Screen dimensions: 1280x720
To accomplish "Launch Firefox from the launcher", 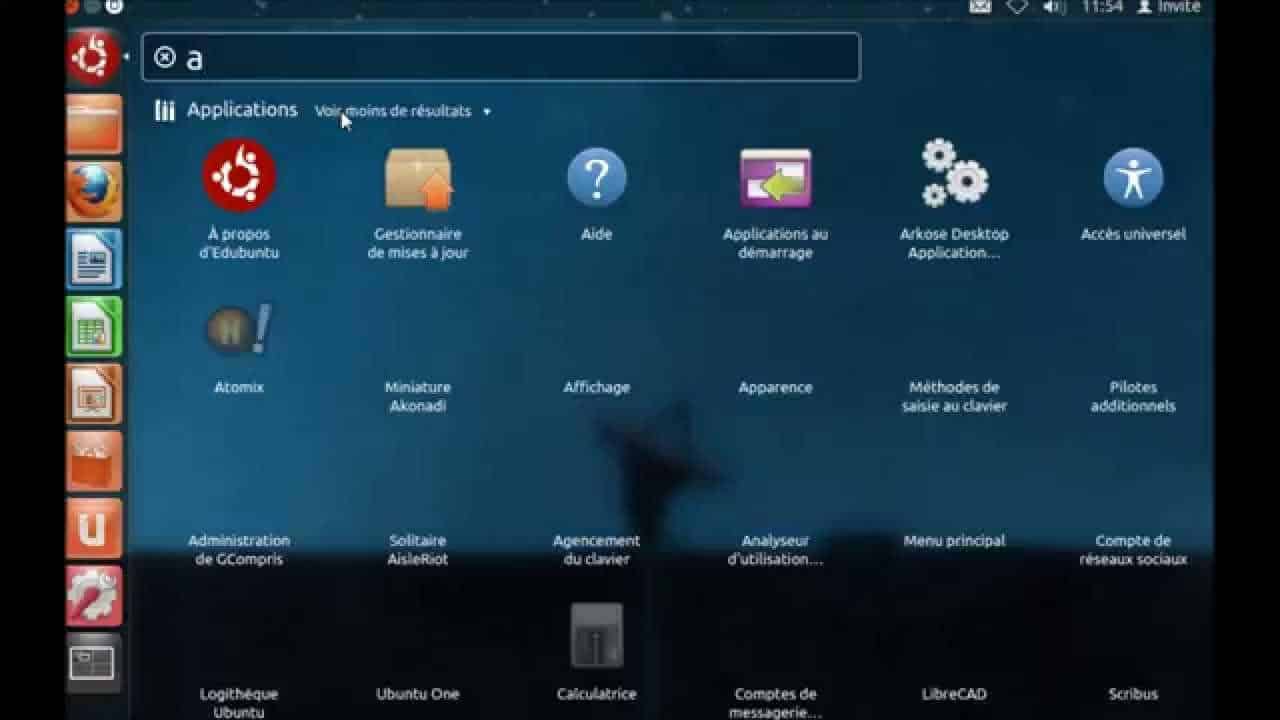I will pos(94,191).
